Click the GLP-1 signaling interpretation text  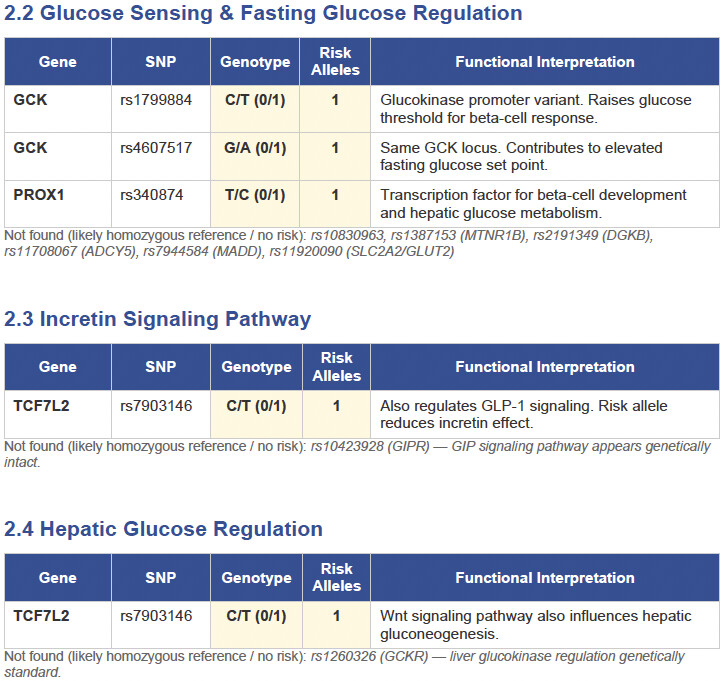tap(523, 415)
